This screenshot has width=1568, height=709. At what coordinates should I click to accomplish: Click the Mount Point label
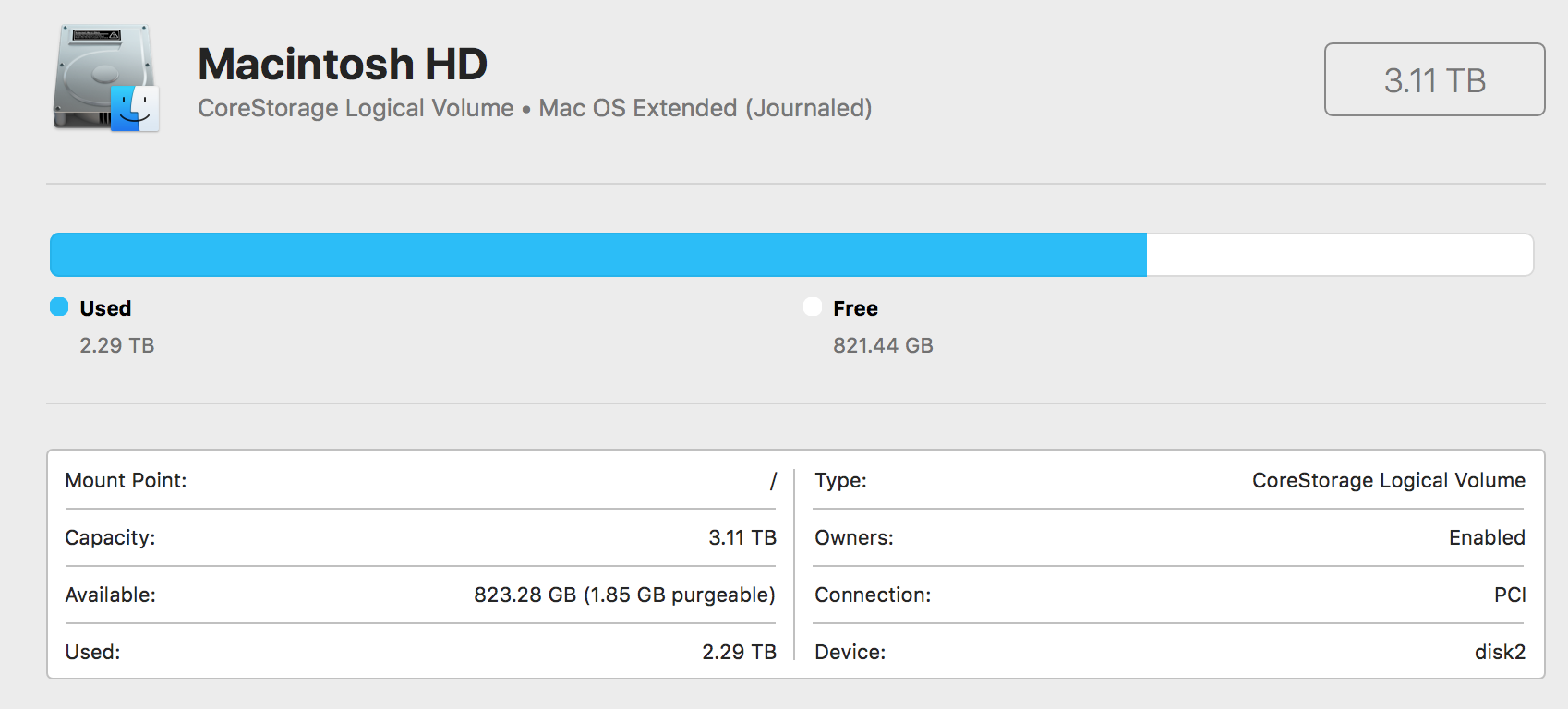126,480
